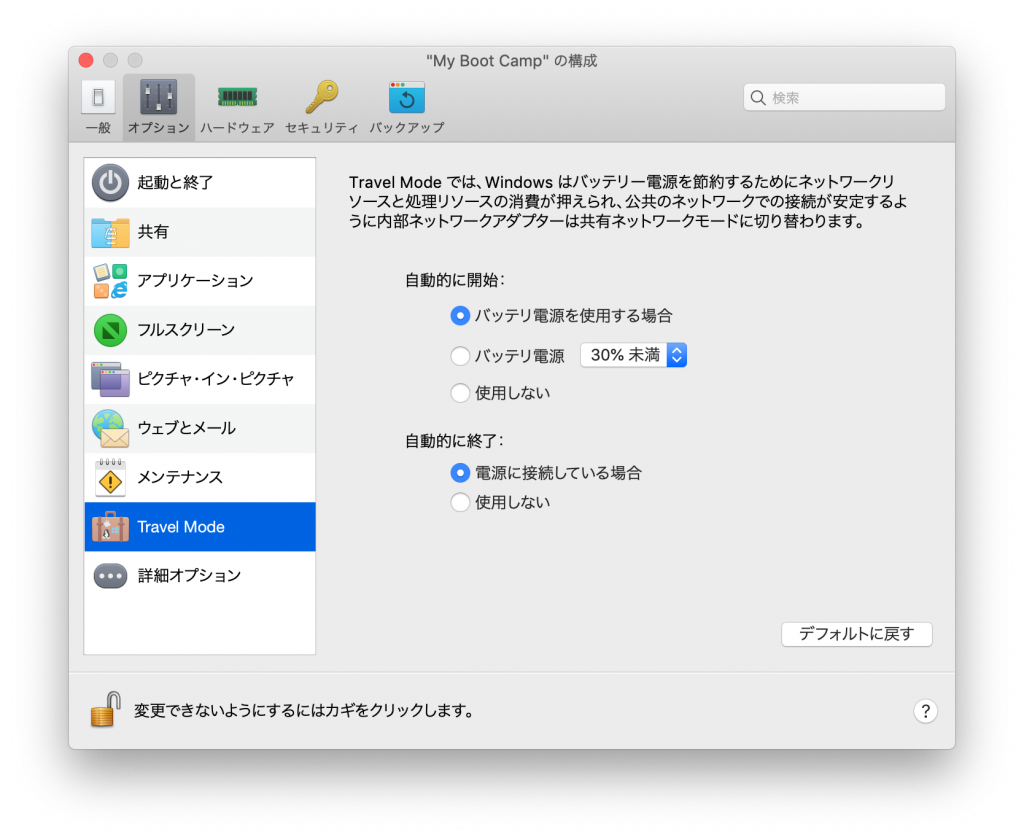Click the ウェブとメール globe envelope icon

(x=110, y=428)
